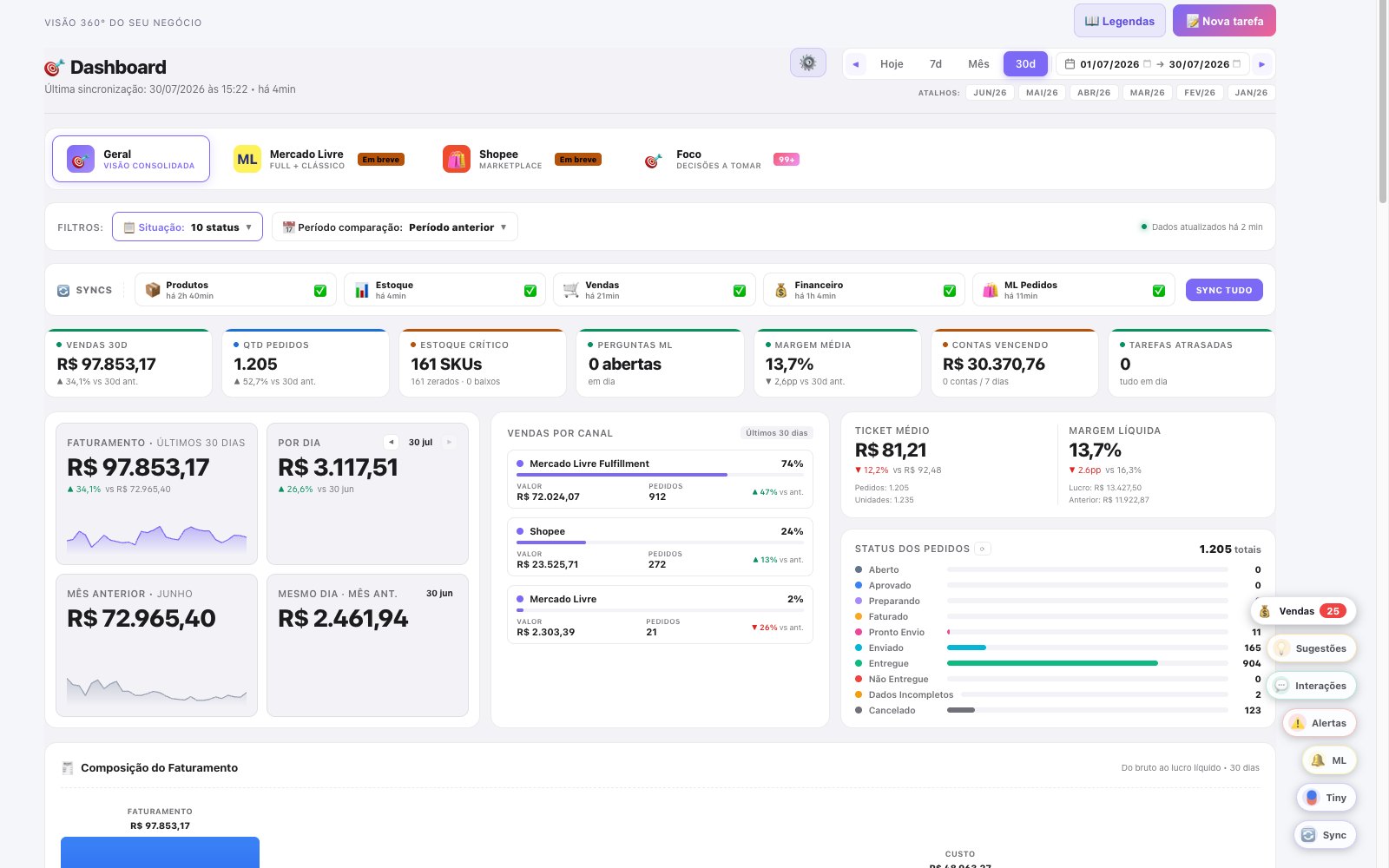The image size is (1389, 868).
Task: Click the ML Pedidos bags icon
Action: 991,290
